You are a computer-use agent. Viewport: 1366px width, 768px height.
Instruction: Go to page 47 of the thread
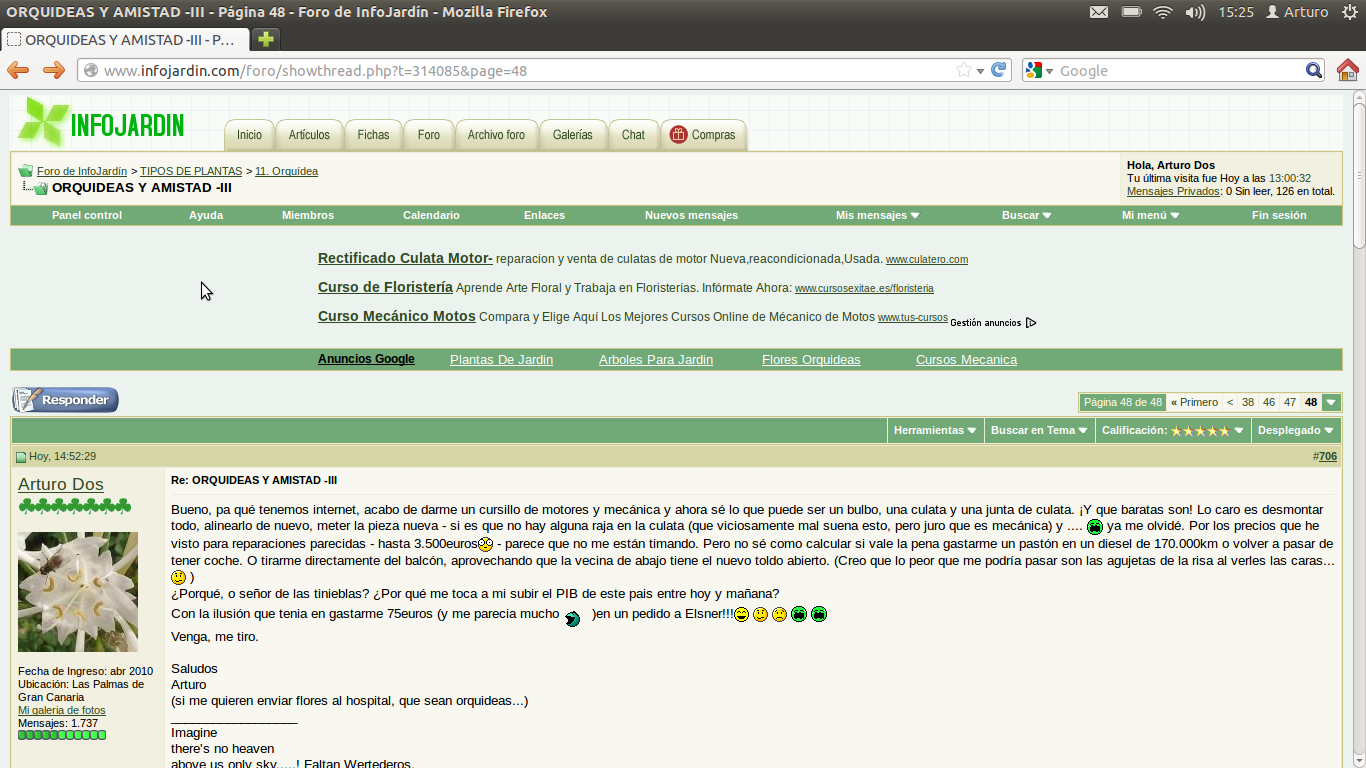pos(1290,402)
